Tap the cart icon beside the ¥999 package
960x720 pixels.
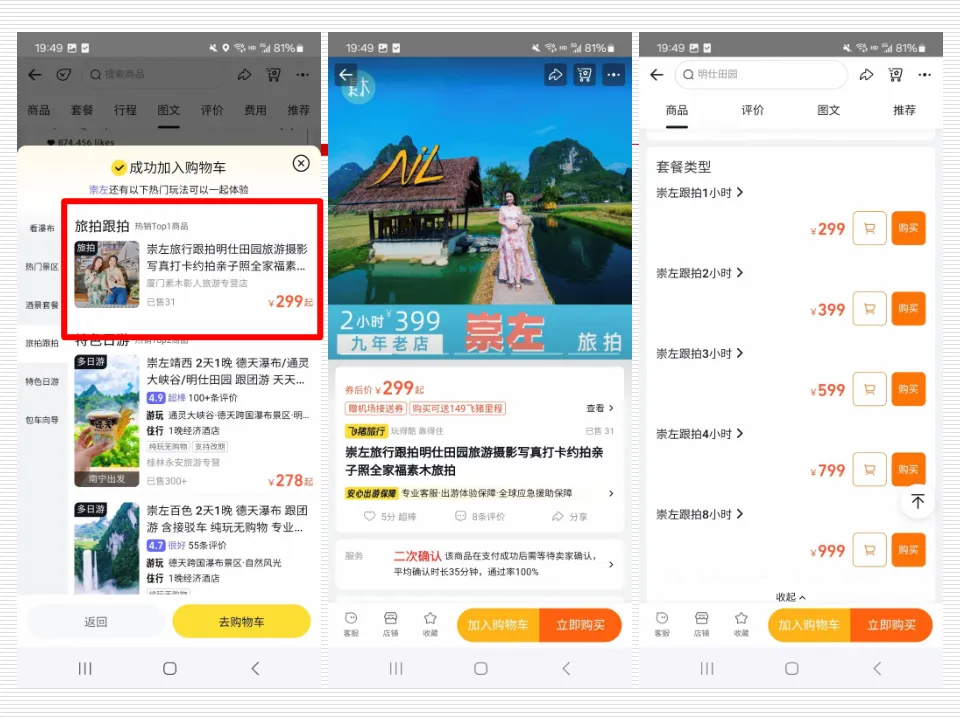(869, 549)
